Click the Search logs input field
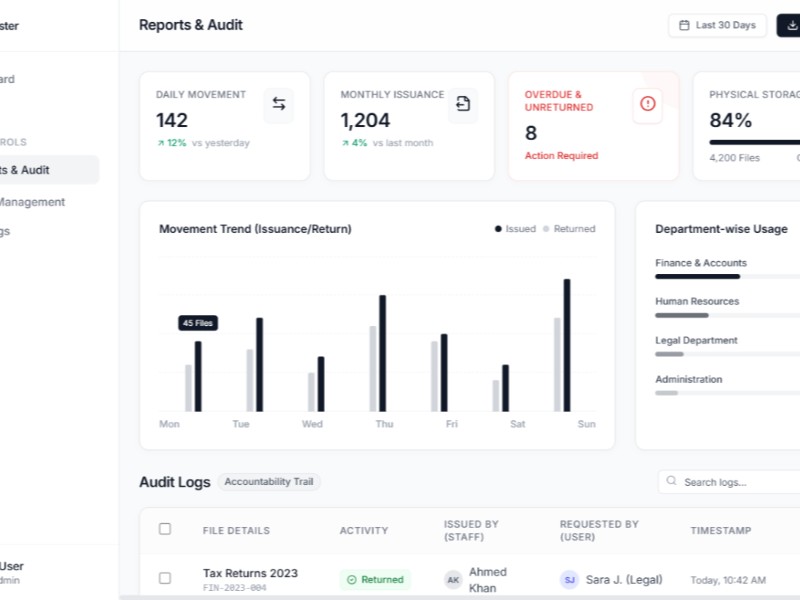This screenshot has height=600, width=800. (730, 481)
